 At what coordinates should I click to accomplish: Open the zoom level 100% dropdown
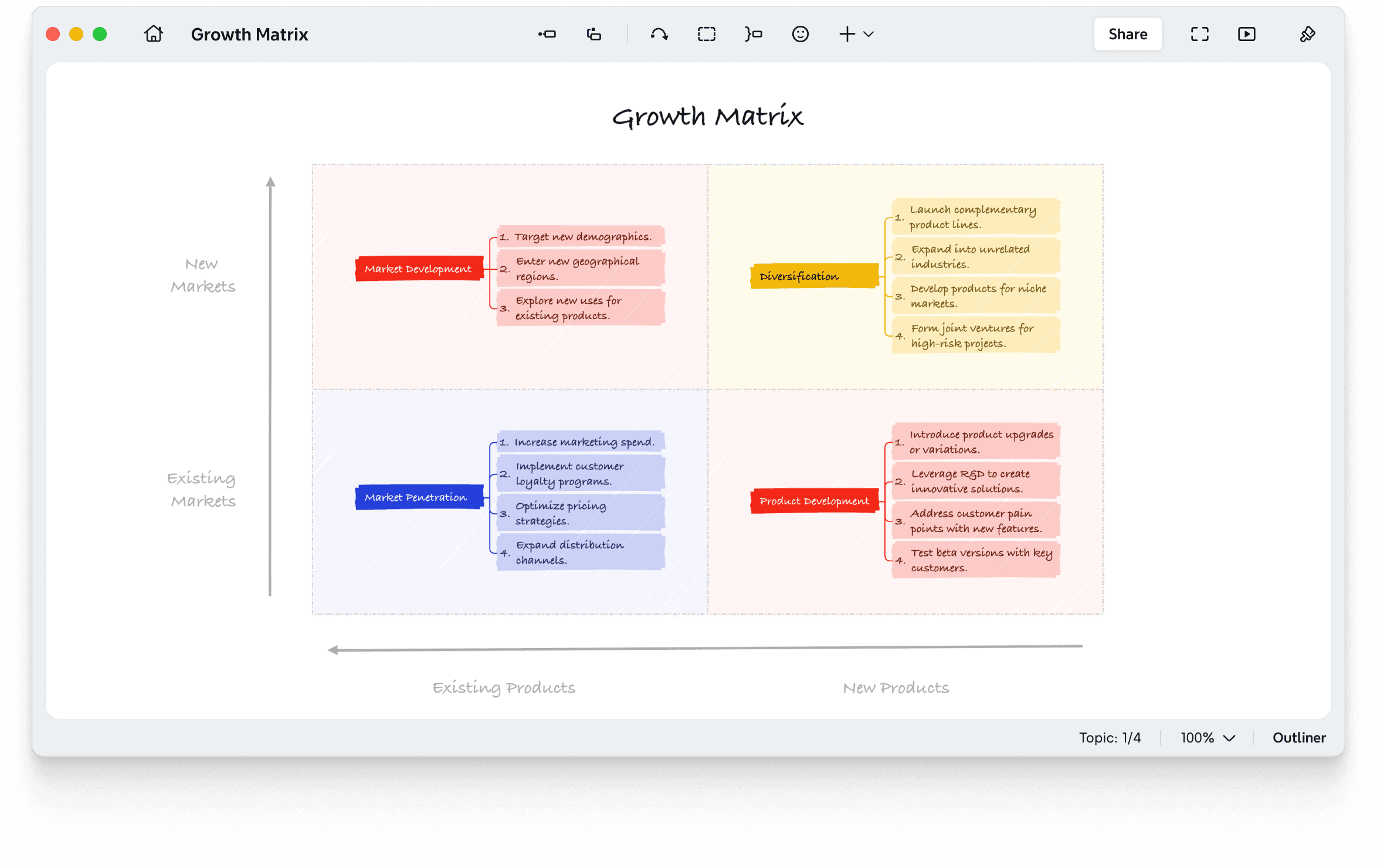click(1206, 738)
